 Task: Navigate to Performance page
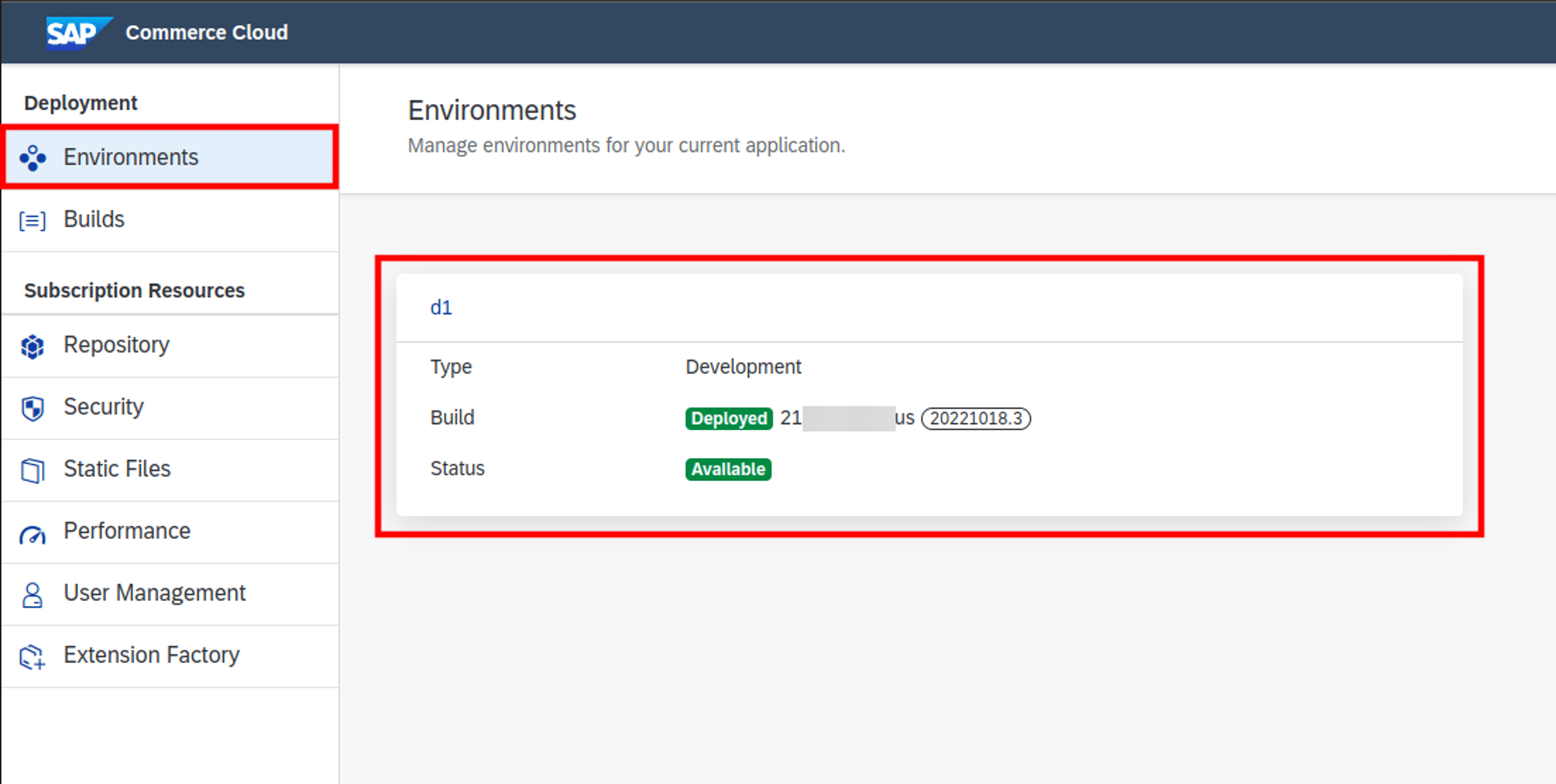[170, 532]
